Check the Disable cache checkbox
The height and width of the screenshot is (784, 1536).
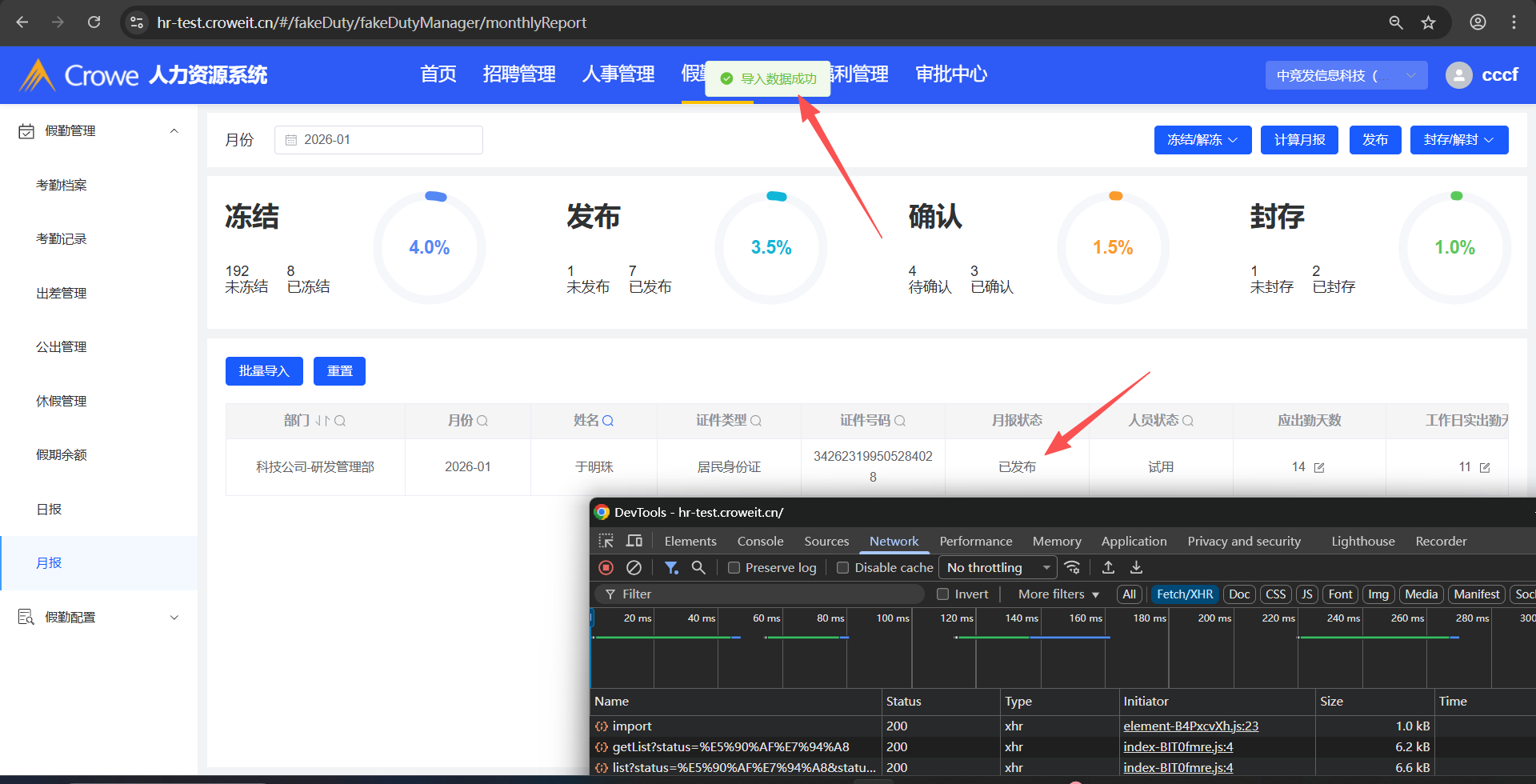[842, 568]
